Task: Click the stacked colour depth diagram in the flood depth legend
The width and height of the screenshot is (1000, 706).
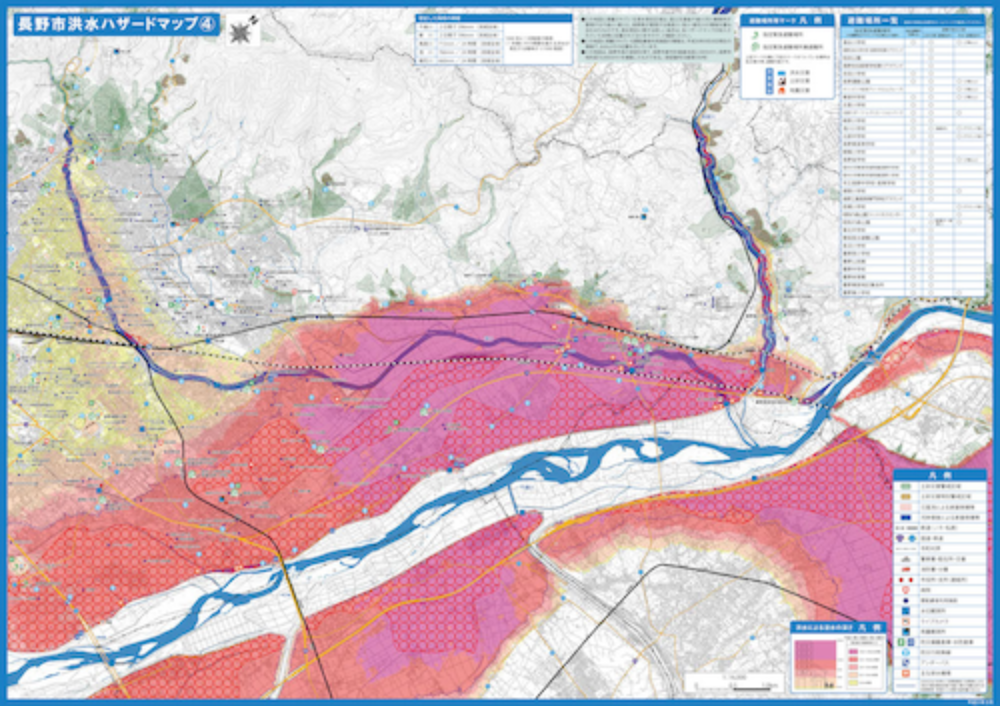Action: (815, 665)
